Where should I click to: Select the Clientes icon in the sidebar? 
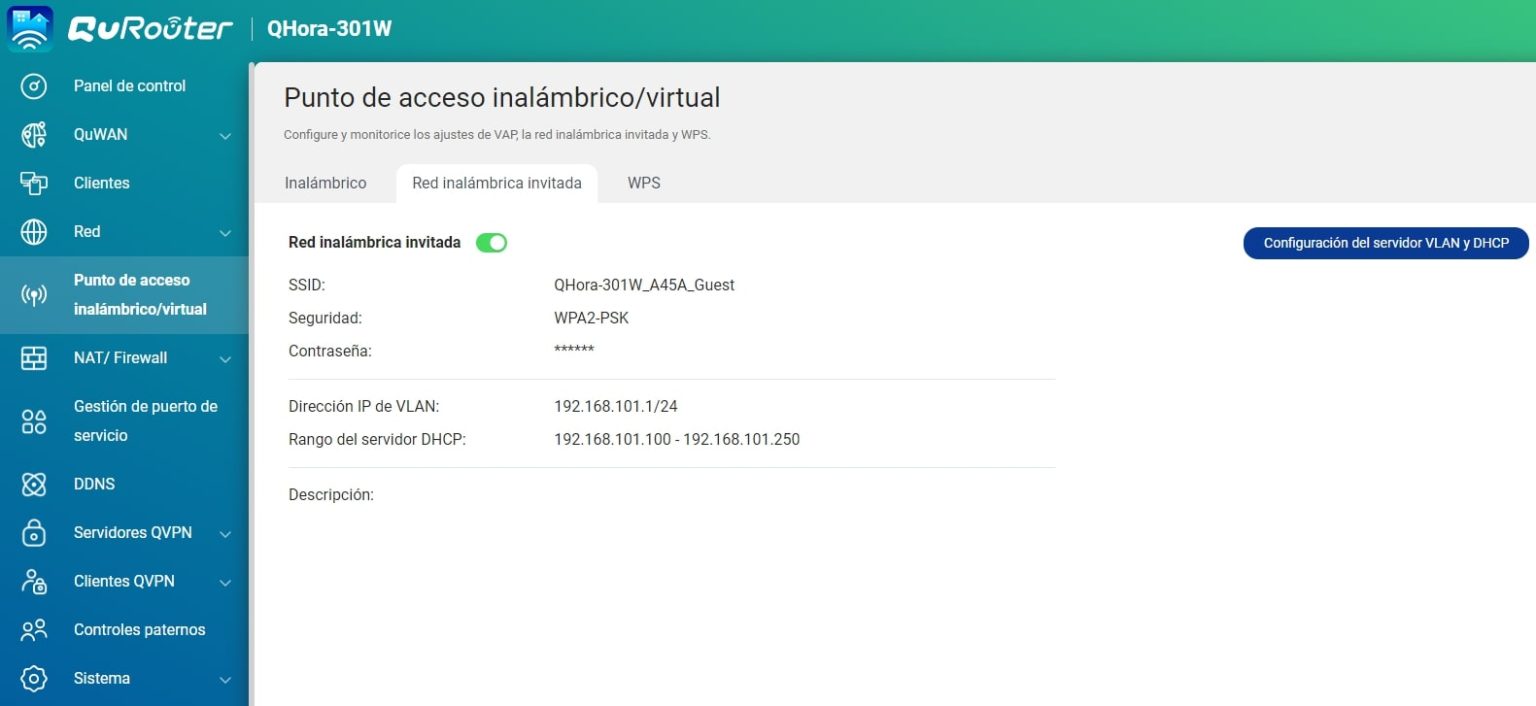[x=34, y=183]
